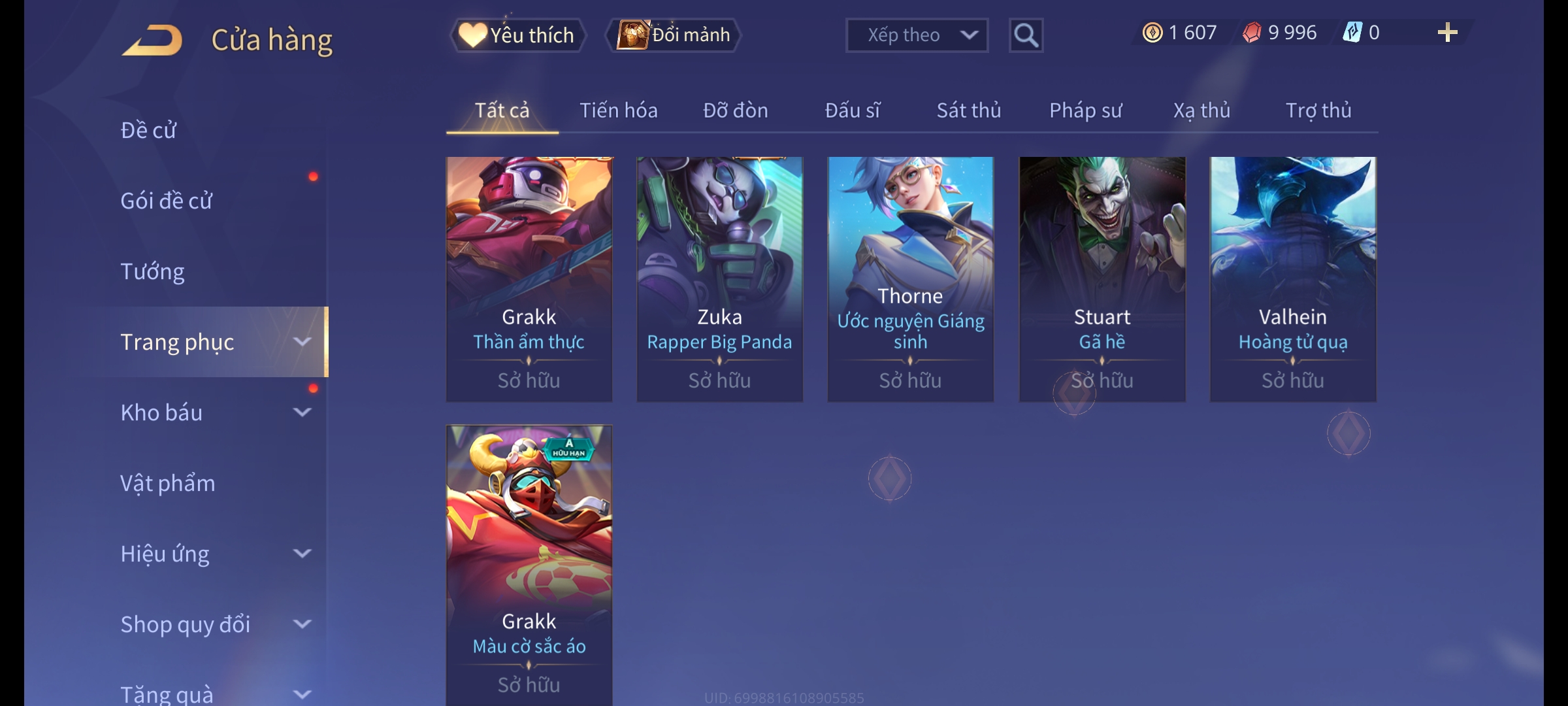Image resolution: width=1568 pixels, height=706 pixels.
Task: Switch to the Sát thủ tab
Action: pyautogui.click(x=969, y=110)
